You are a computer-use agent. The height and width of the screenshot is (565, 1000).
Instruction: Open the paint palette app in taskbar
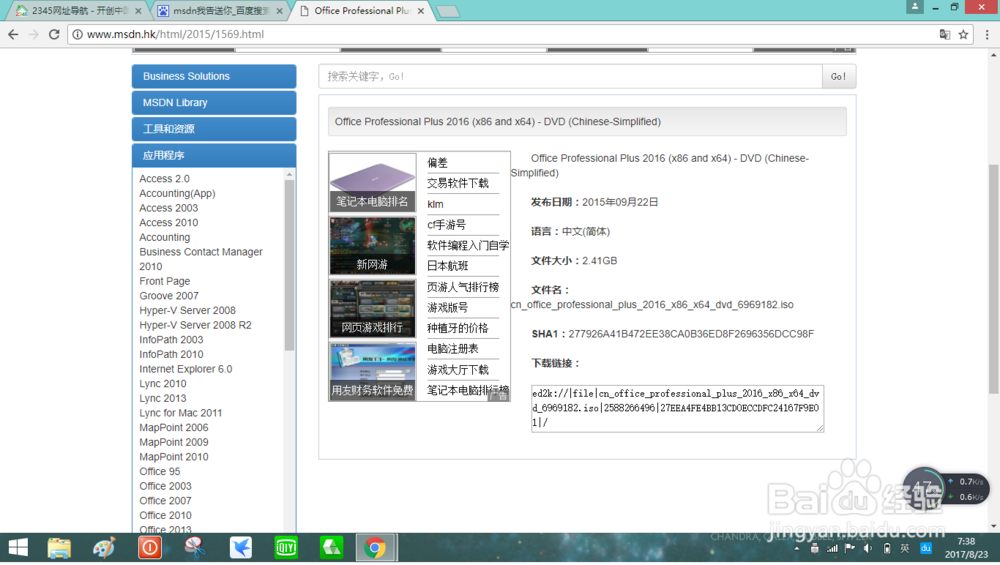pos(104,548)
